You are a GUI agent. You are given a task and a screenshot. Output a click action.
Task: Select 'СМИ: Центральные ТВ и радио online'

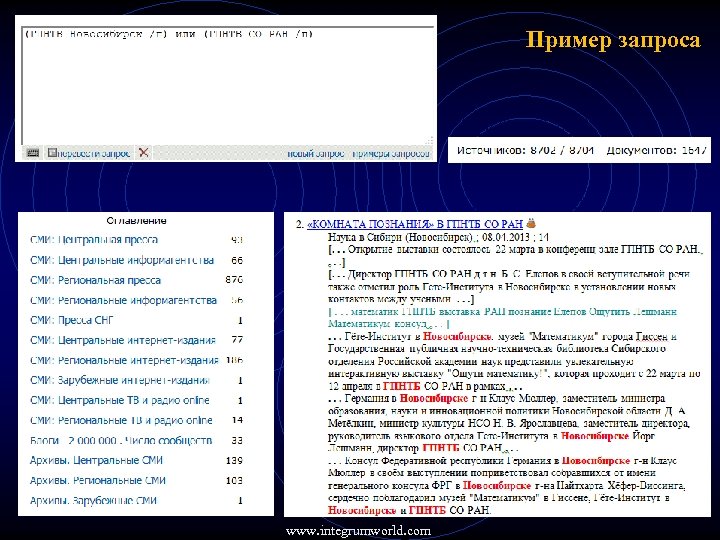point(119,400)
